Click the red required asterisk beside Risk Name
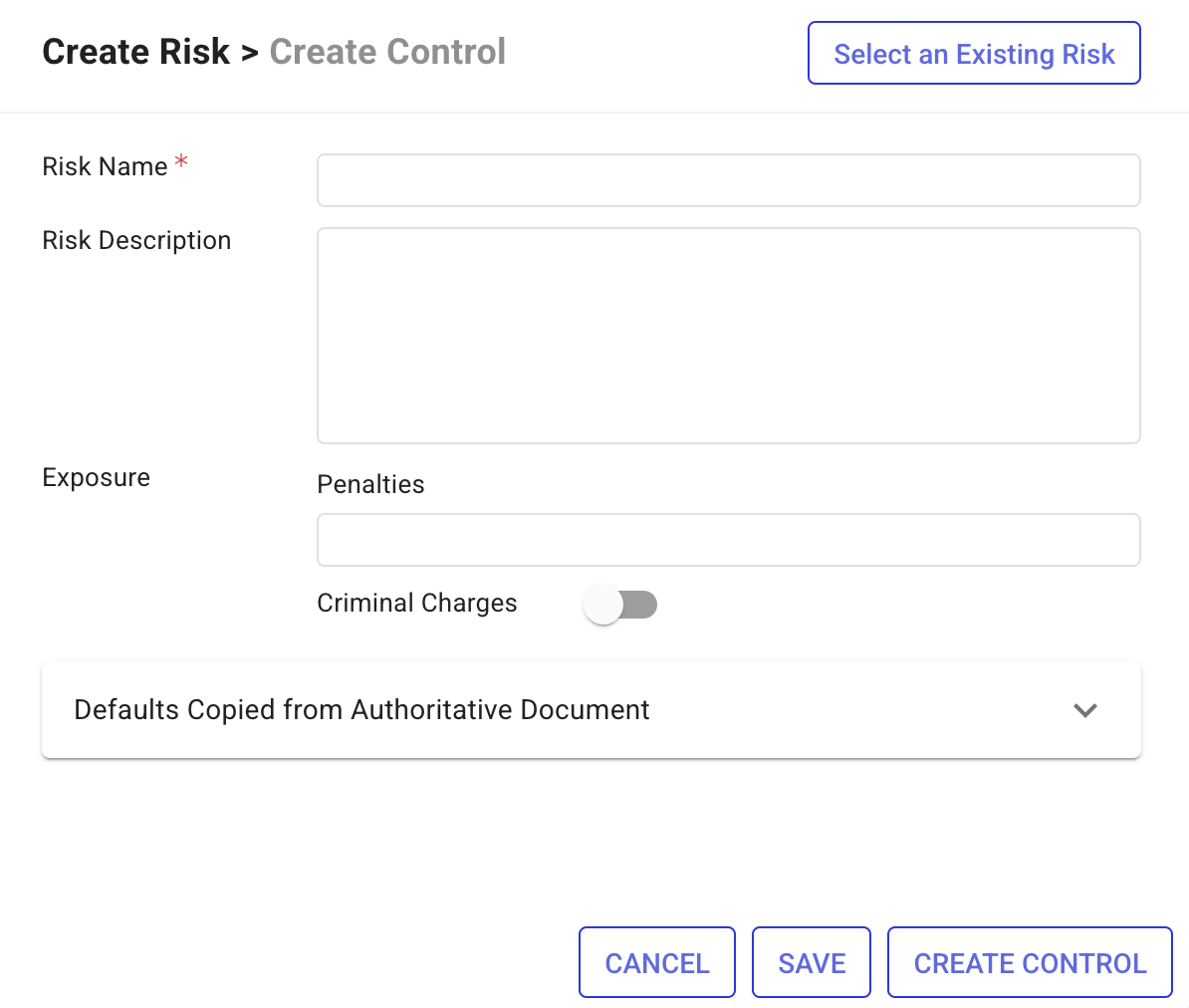The width and height of the screenshot is (1189, 1008). pos(181,162)
